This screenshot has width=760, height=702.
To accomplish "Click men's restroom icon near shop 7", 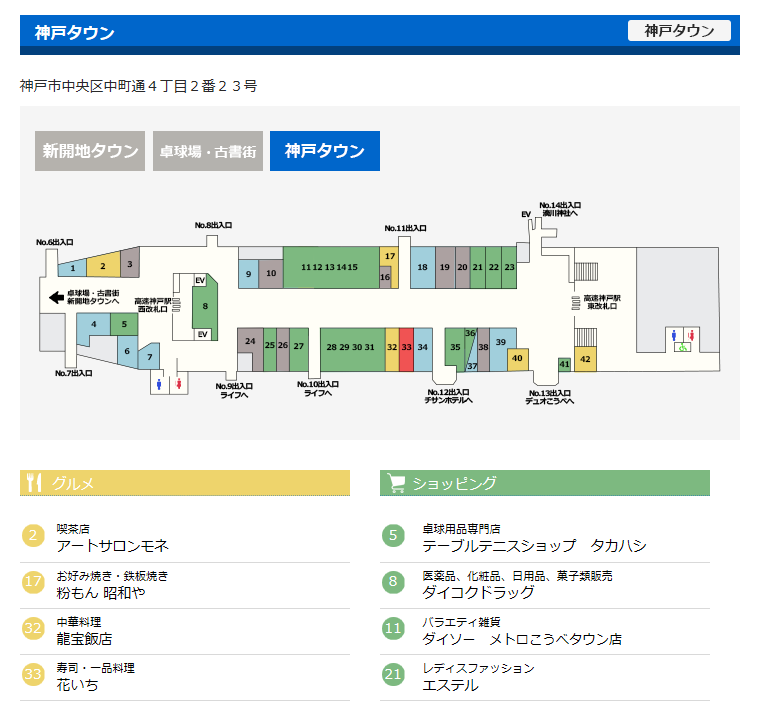I will [x=159, y=384].
